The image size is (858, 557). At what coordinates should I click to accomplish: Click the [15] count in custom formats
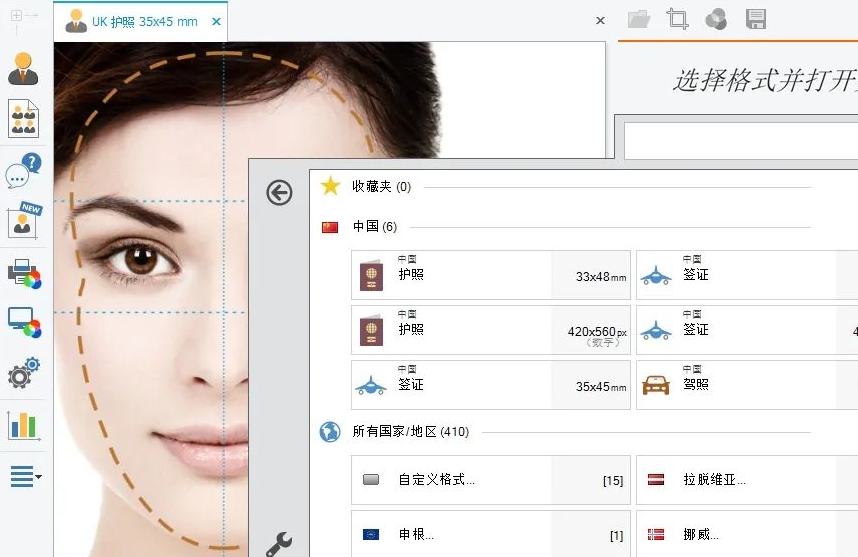pyautogui.click(x=613, y=480)
